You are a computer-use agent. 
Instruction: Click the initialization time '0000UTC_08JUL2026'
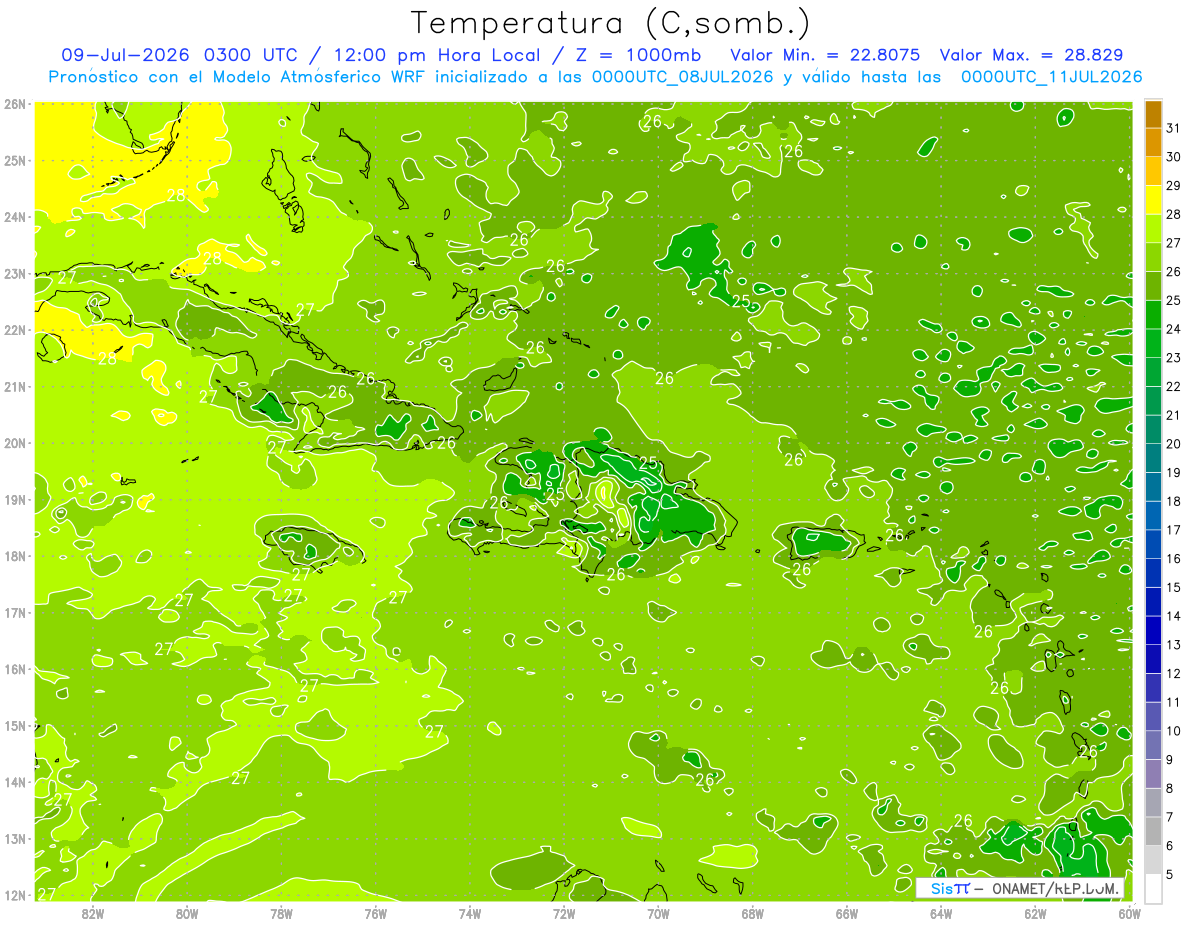683,76
